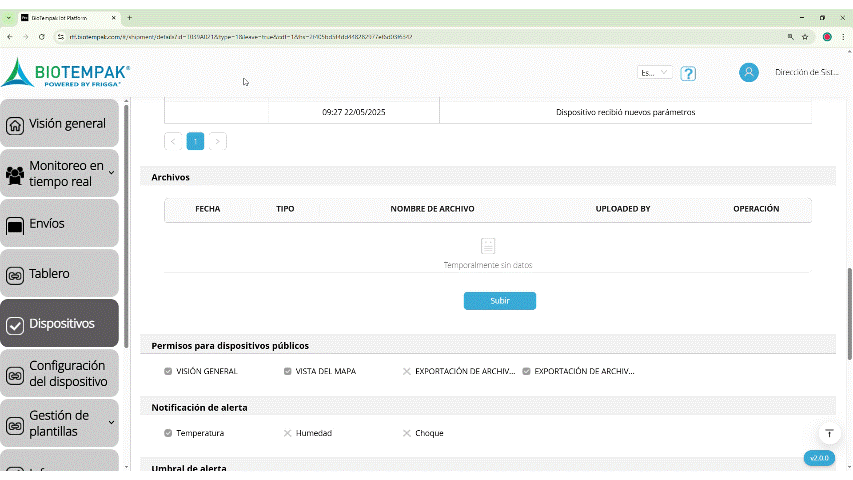Bookmark this page with the star icon
The width and height of the screenshot is (853, 480).
click(805, 36)
